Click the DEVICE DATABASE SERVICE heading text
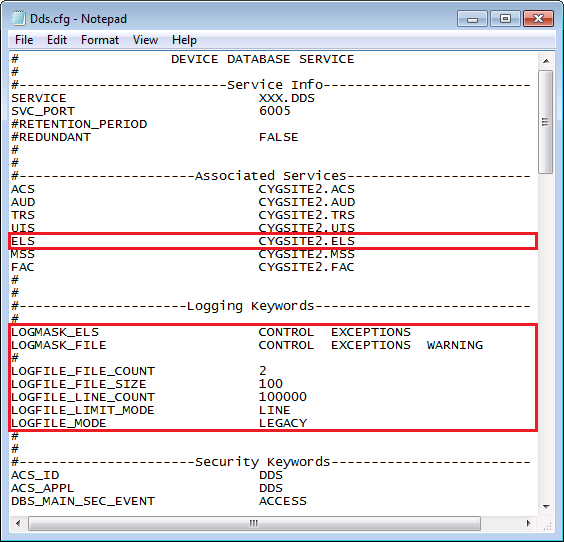 point(262,59)
